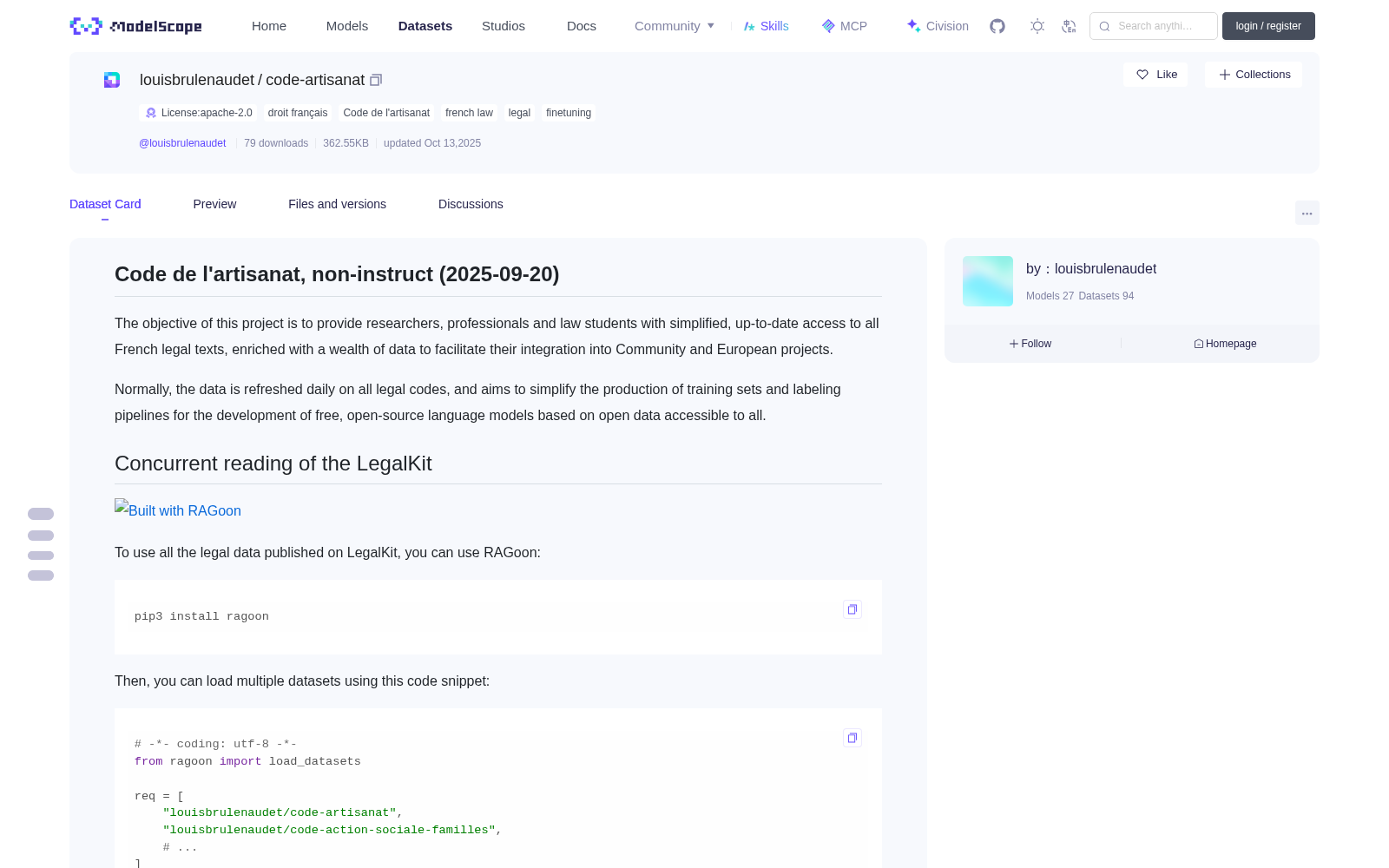Click the plus icon in Collections
The width and height of the screenshot is (1389, 868).
pyautogui.click(x=1225, y=75)
